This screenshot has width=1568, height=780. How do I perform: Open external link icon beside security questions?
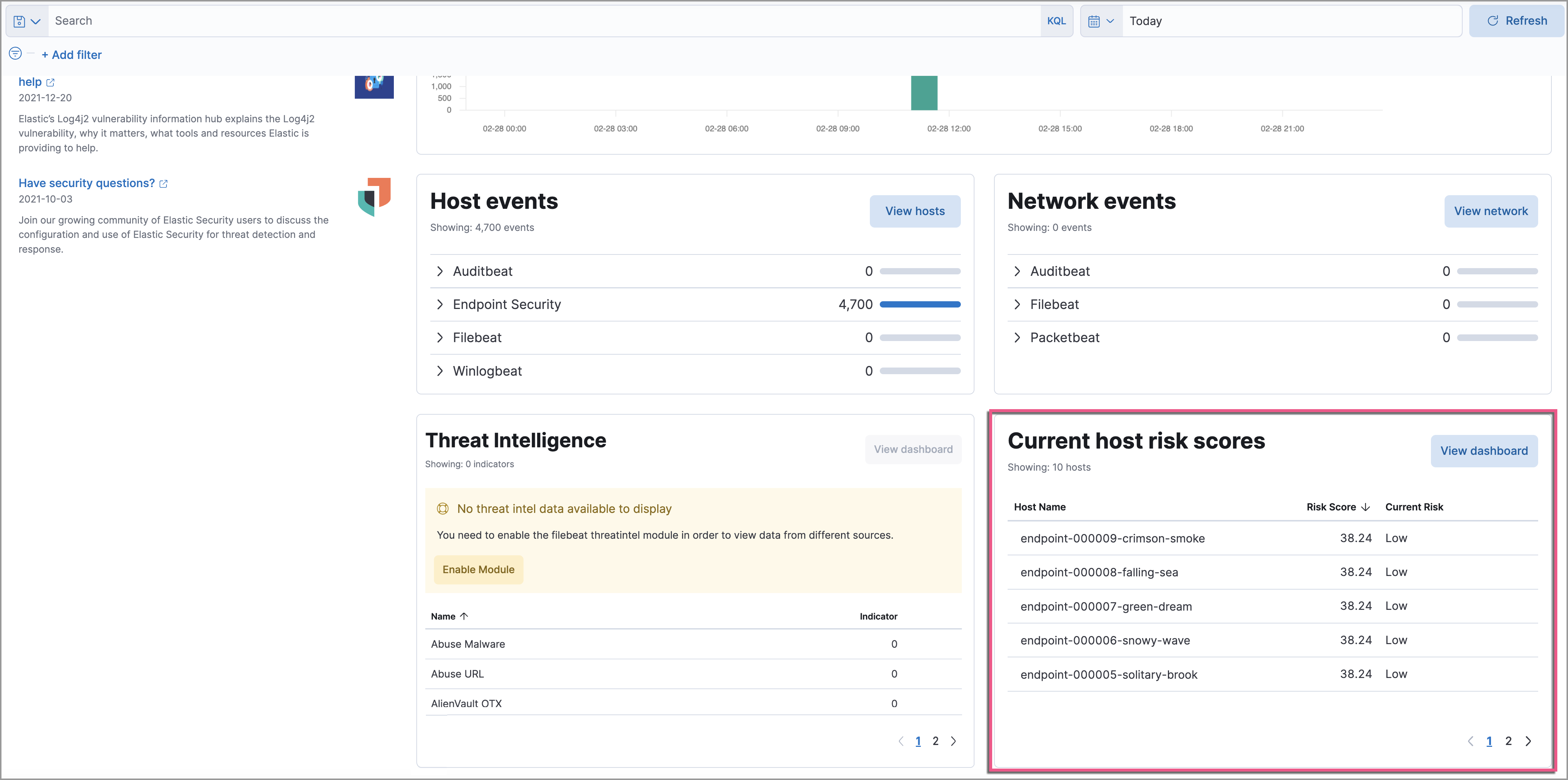(163, 184)
